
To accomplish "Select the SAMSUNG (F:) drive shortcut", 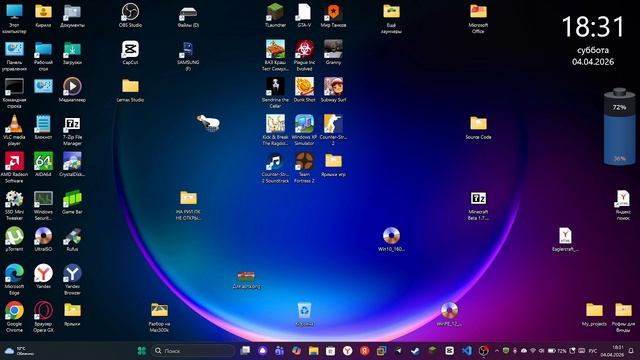I will pos(188,56).
